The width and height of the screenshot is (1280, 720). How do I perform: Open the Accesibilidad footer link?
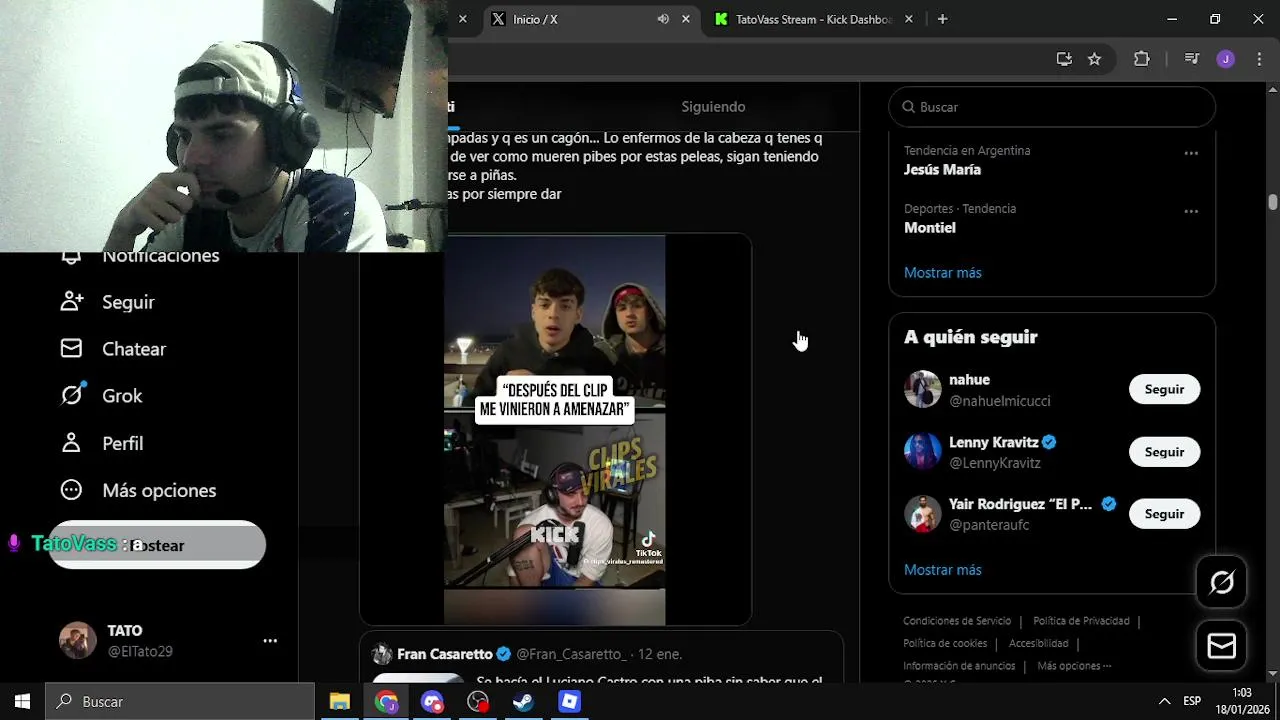(1038, 644)
